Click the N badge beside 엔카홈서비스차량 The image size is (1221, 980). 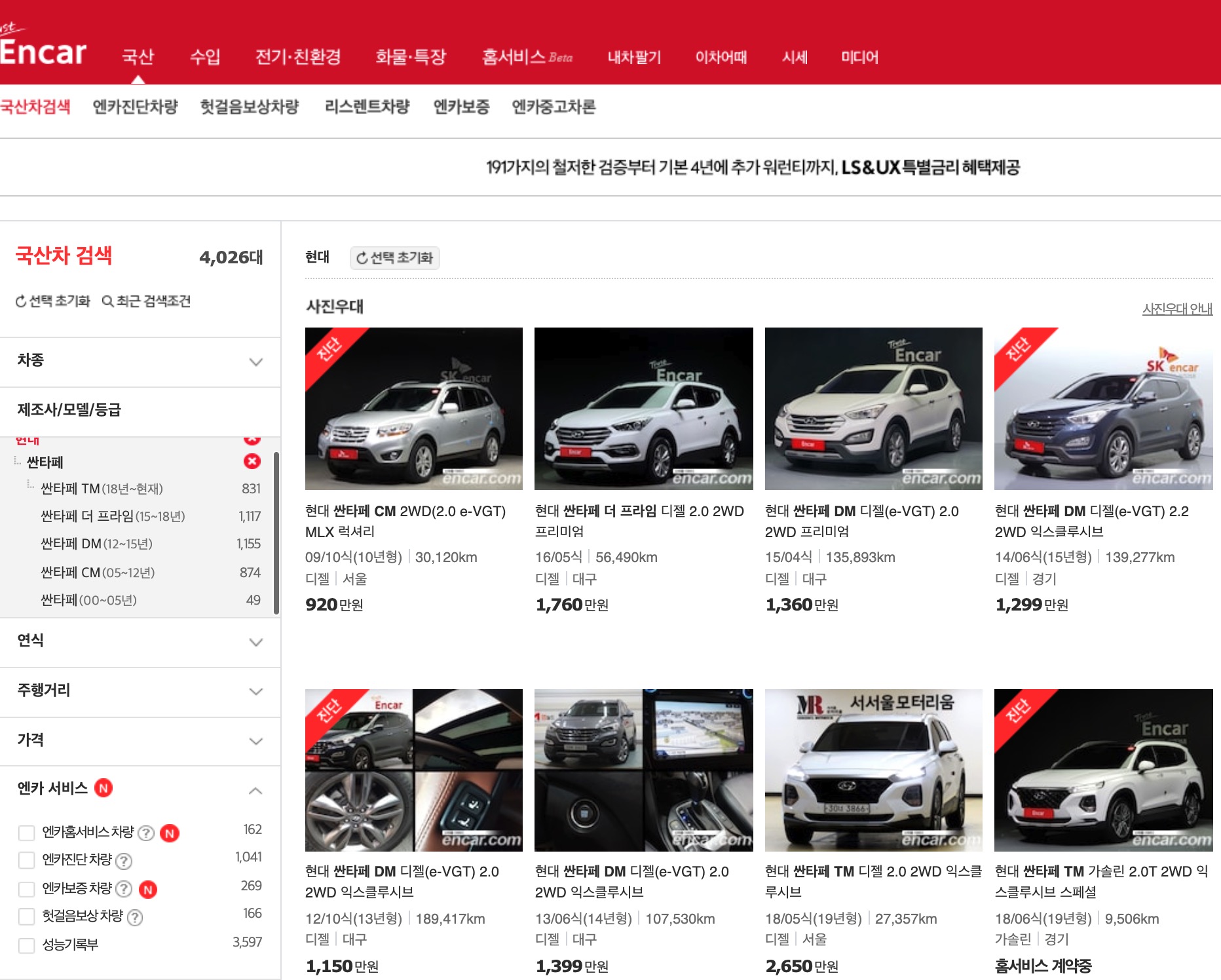170,833
